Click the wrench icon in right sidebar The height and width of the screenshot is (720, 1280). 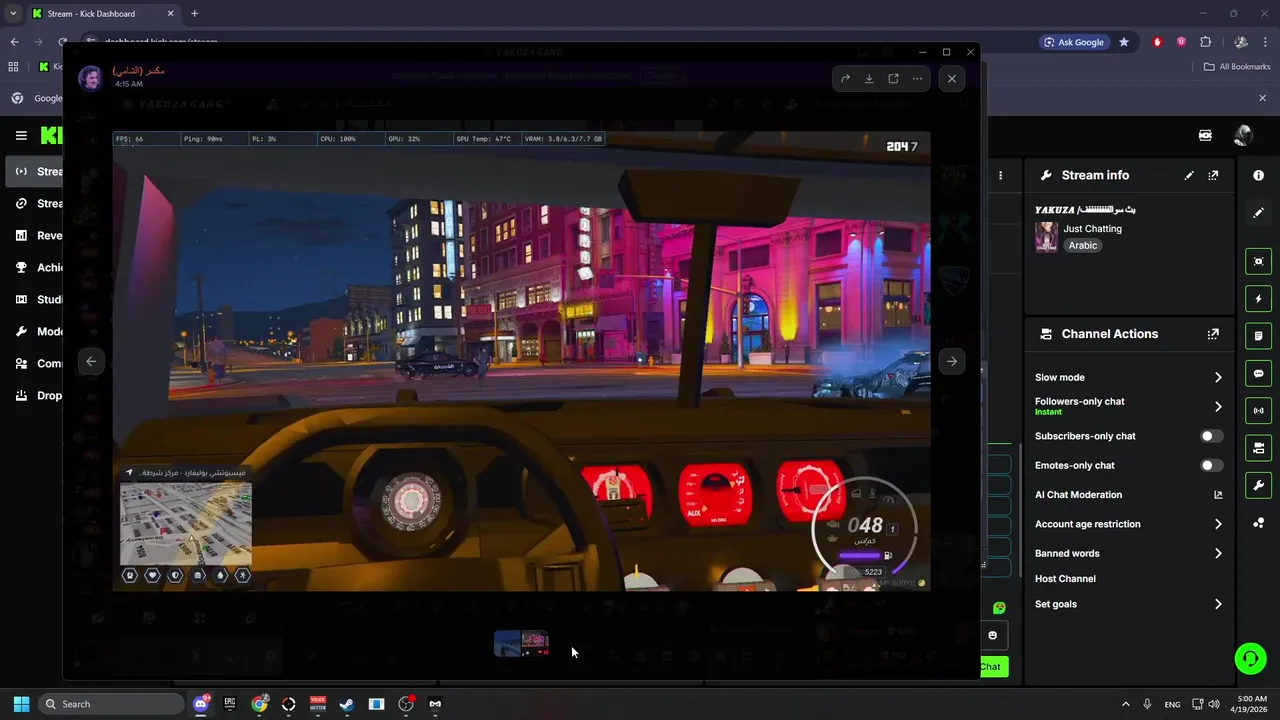(1258, 486)
